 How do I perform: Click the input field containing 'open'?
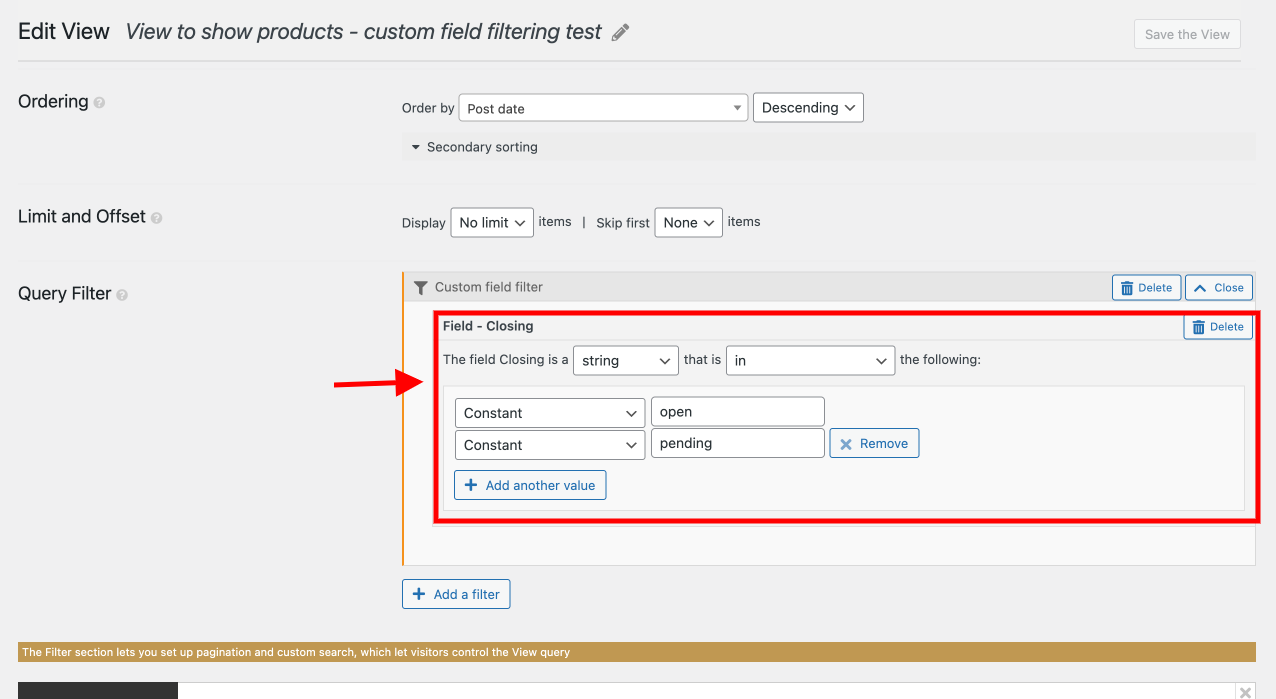click(737, 411)
